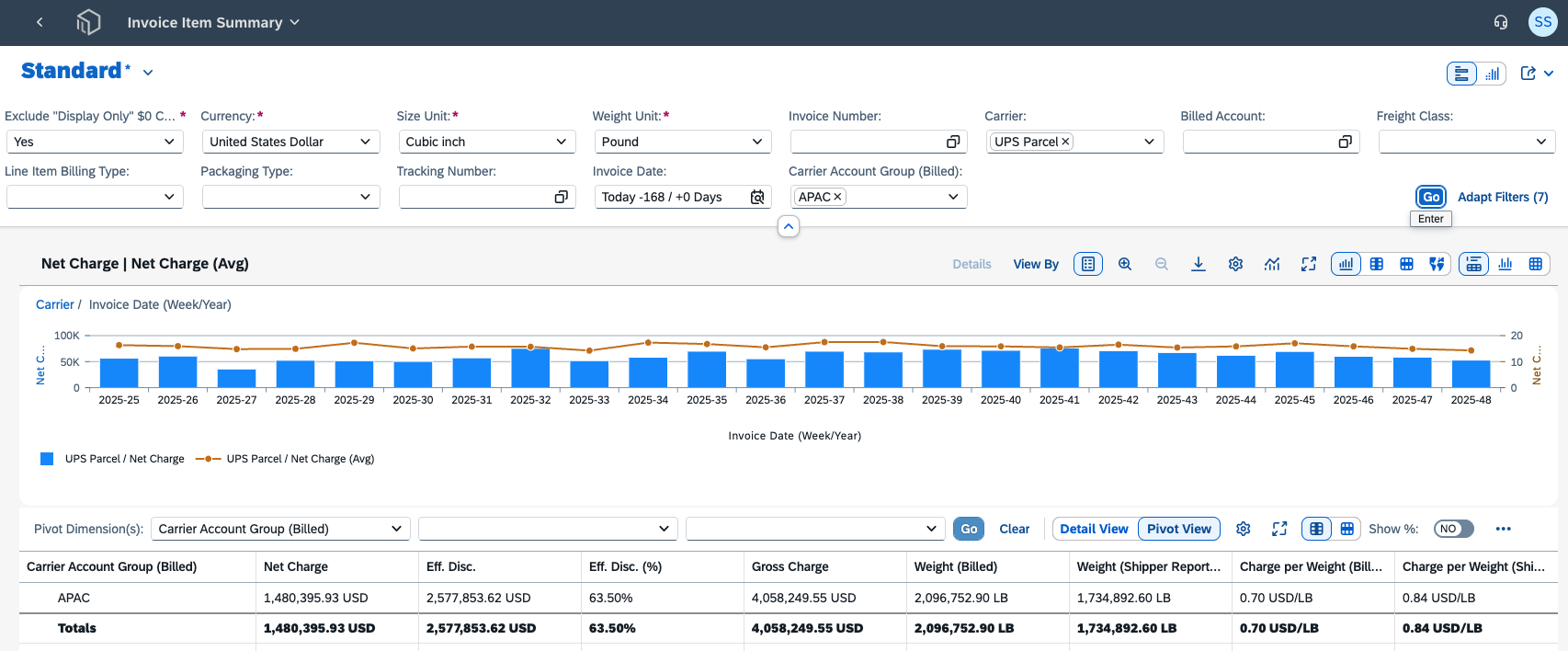Open the Pivot Dimension(s) dropdown
1568x651 pixels.
tap(280, 529)
